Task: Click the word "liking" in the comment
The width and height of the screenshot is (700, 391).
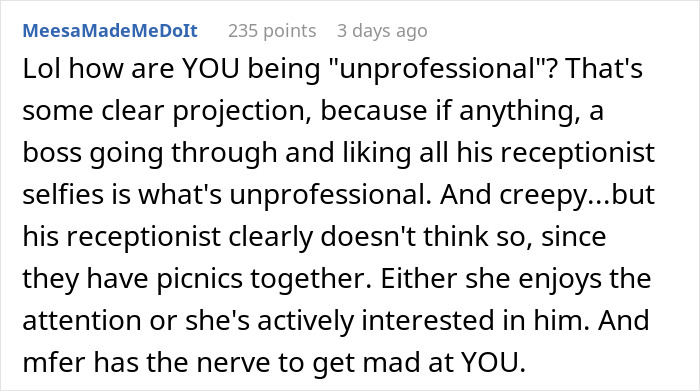Action: (x=377, y=153)
